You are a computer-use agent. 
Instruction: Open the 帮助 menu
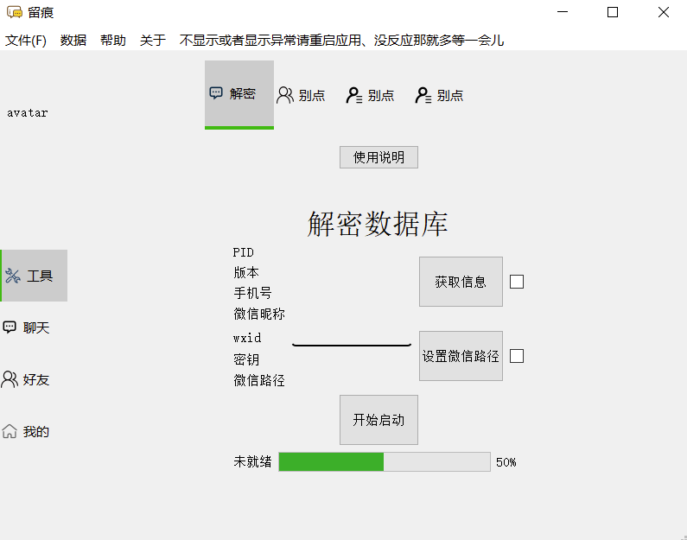point(113,41)
